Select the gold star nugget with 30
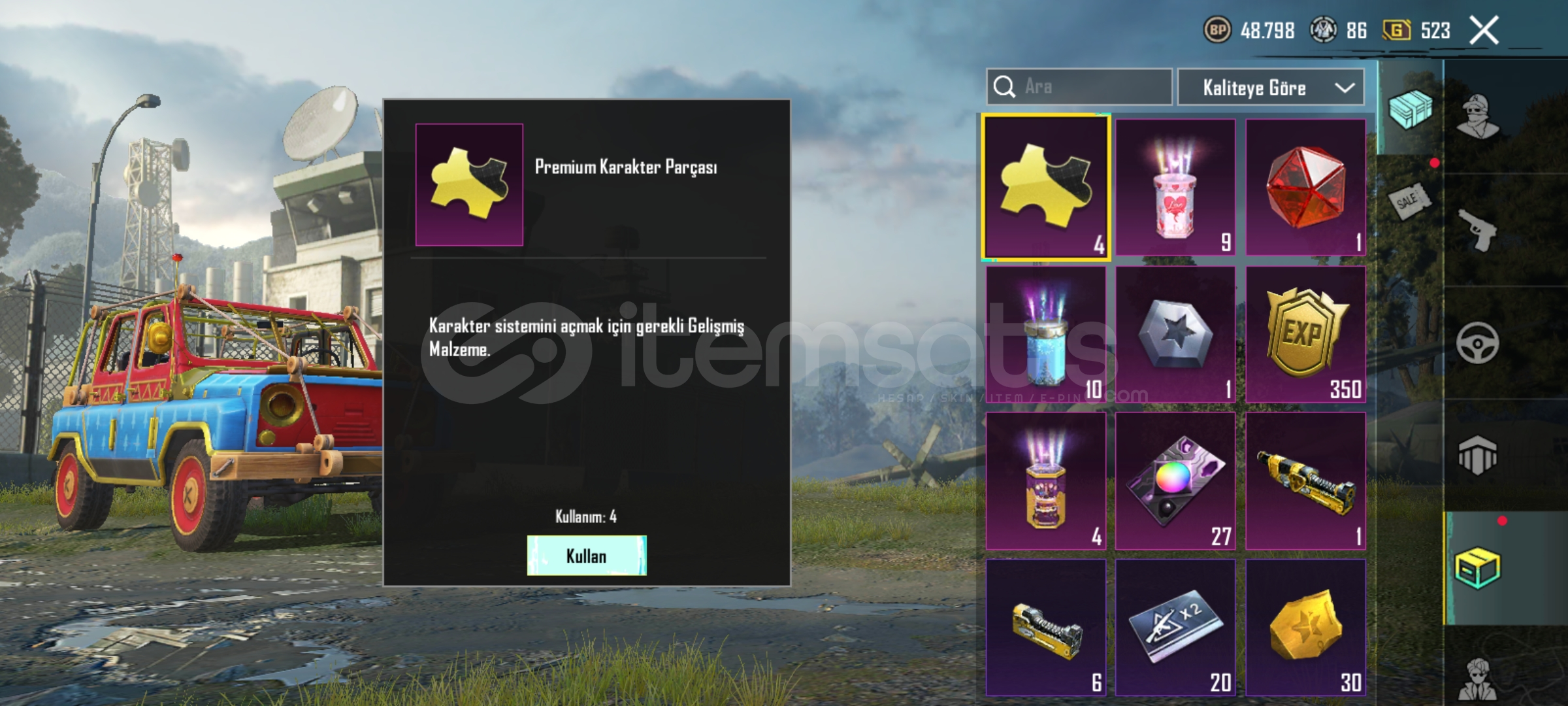The width and height of the screenshot is (1568, 706). coord(1305,628)
